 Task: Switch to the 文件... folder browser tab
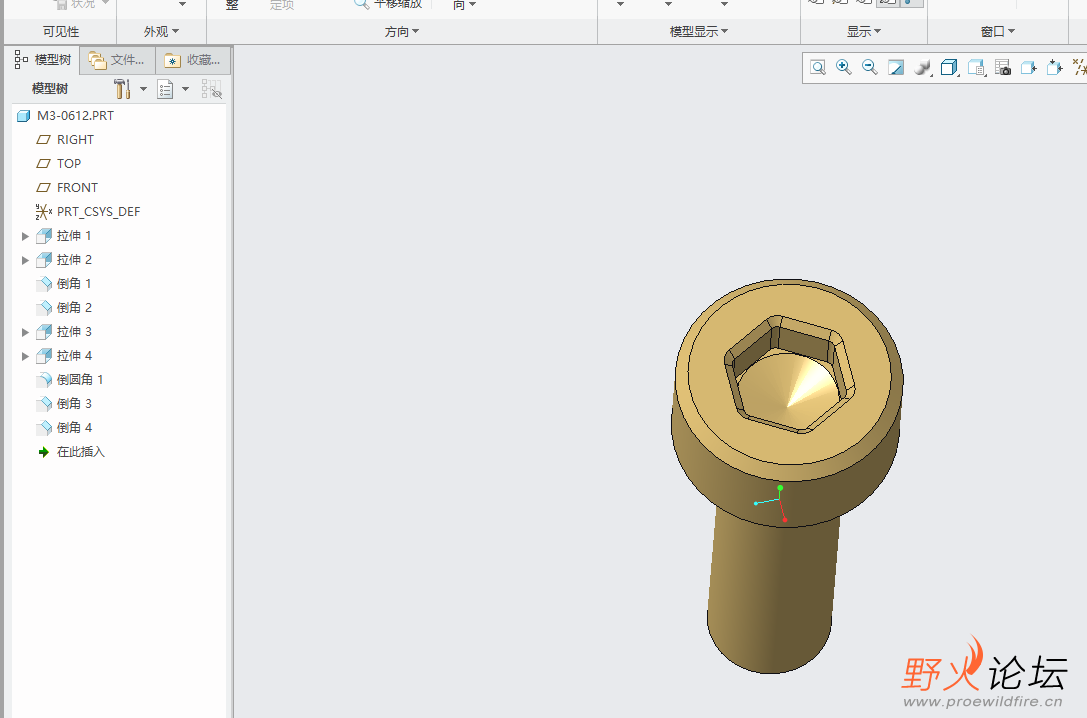(117, 60)
